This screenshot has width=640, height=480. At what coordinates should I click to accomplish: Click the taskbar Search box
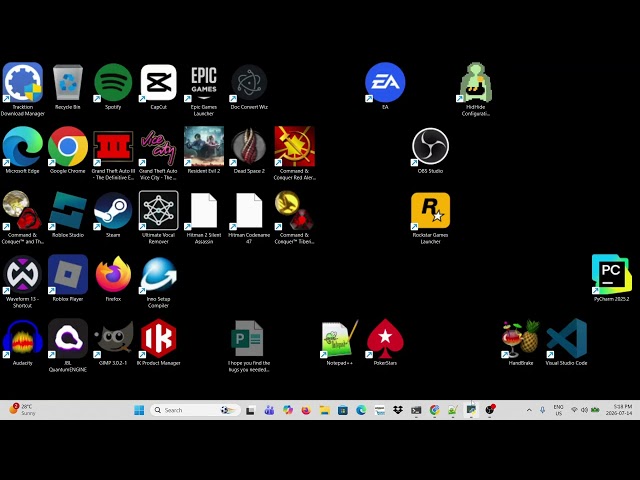point(195,410)
